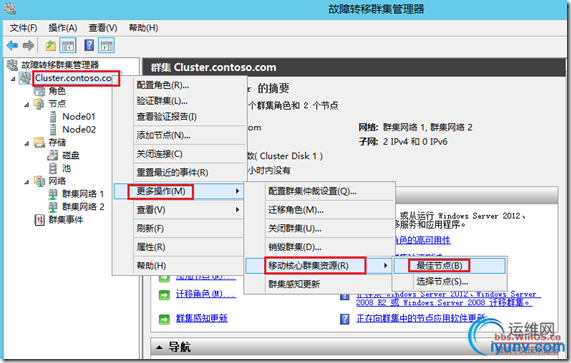Viewport: 571px width, 363px height.
Task: Click the 群集网络 2 network icon
Action: [53, 207]
